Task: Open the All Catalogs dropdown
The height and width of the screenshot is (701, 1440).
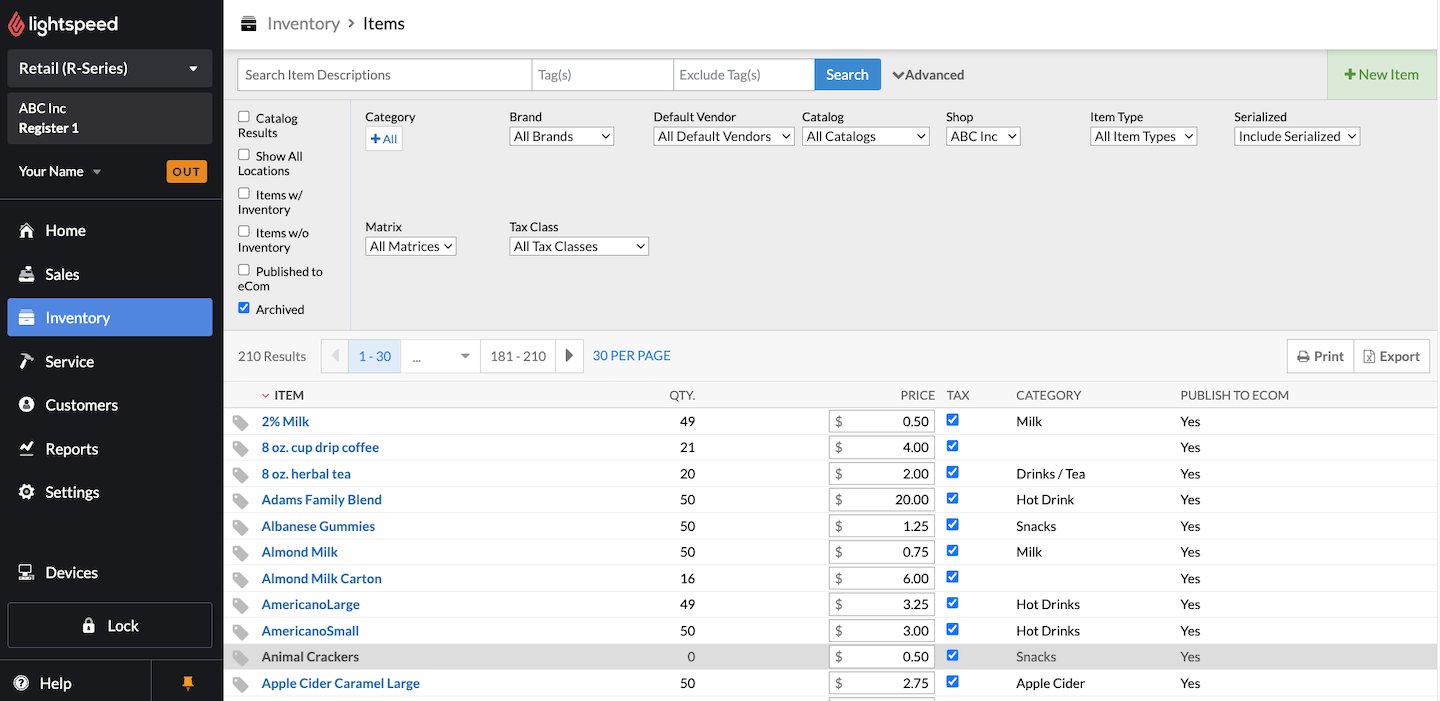Action: (x=866, y=136)
